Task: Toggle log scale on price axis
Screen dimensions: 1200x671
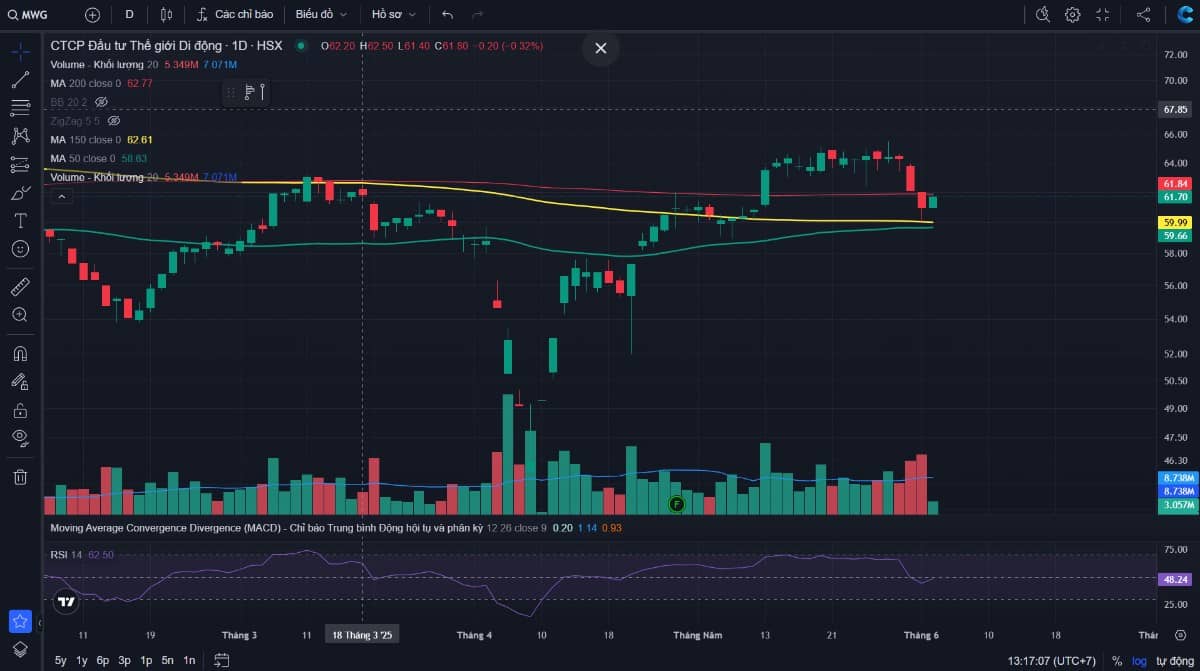Action: tap(1139, 660)
